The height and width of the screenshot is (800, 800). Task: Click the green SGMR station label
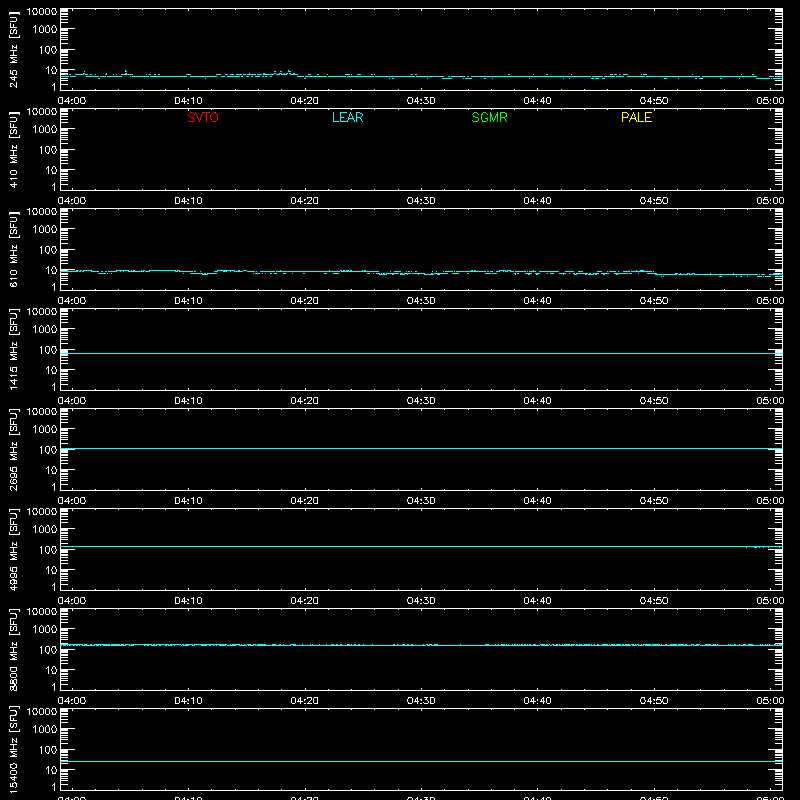tap(489, 117)
